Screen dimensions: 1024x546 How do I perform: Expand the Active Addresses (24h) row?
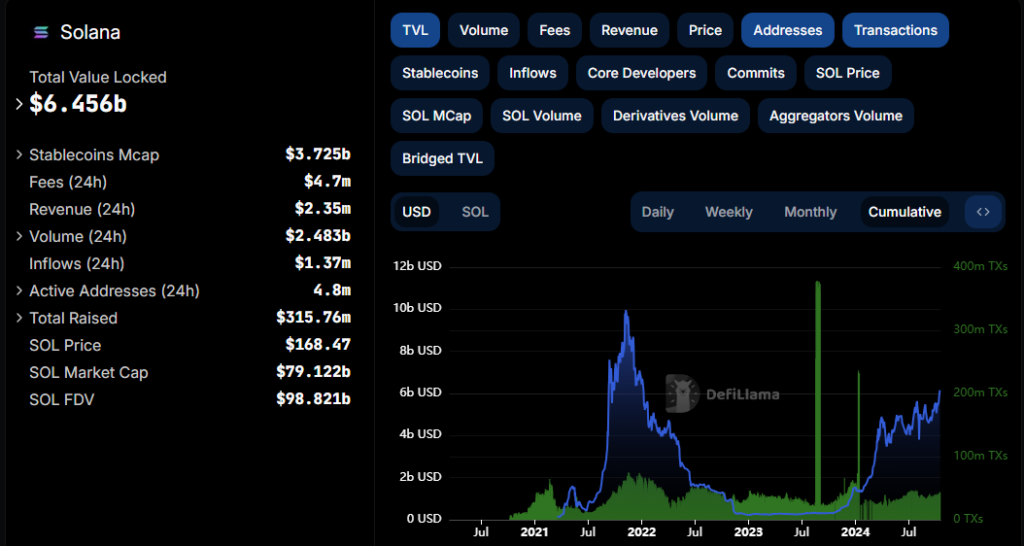[x=19, y=291]
